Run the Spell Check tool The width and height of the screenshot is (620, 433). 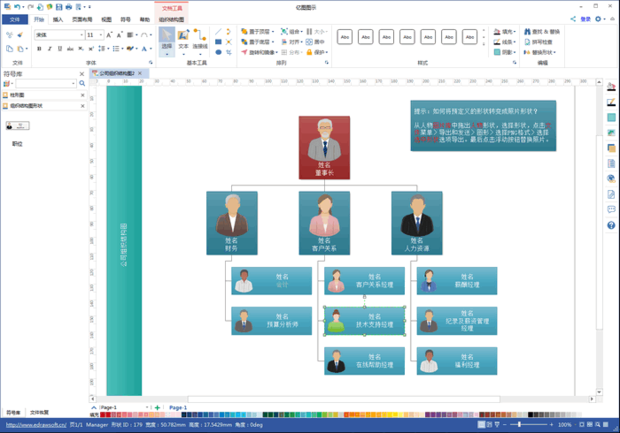pos(538,42)
